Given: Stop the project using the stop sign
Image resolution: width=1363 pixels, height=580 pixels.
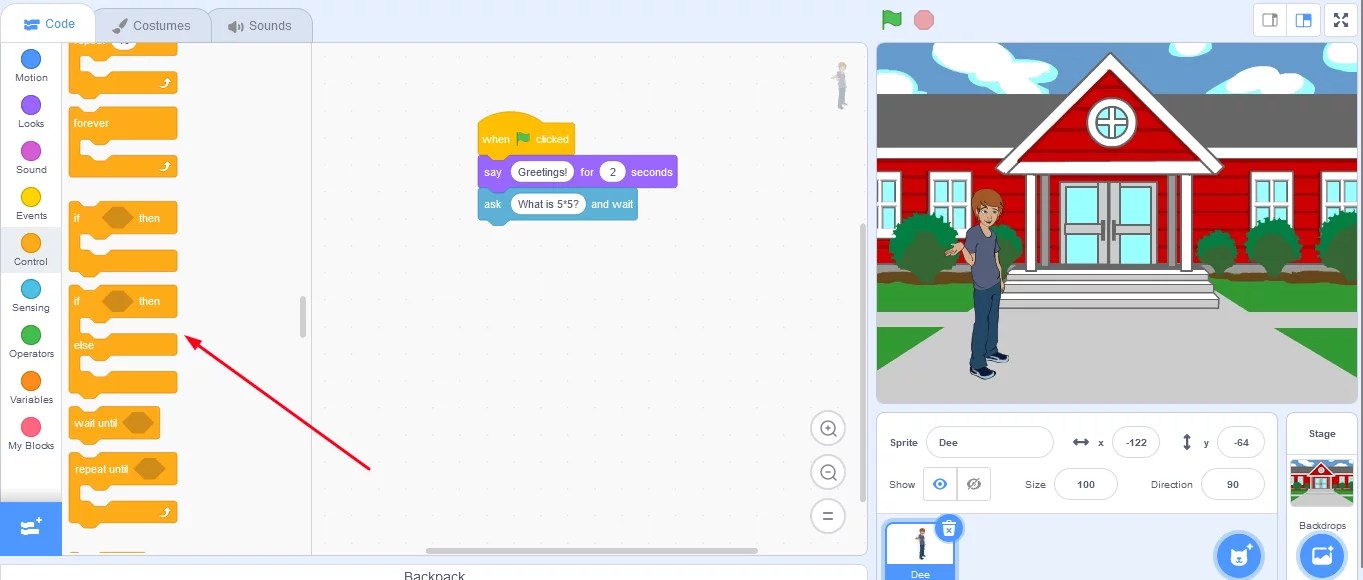Looking at the screenshot, I should click(x=922, y=19).
